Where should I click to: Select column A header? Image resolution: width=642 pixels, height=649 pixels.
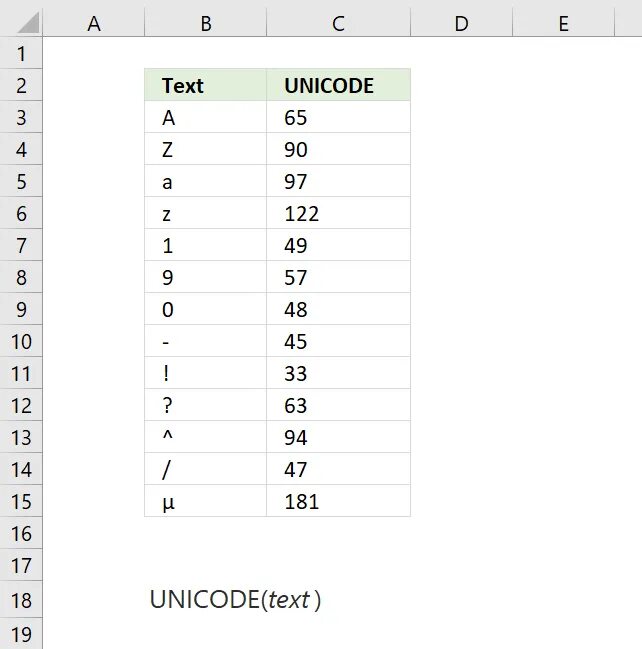click(x=94, y=24)
